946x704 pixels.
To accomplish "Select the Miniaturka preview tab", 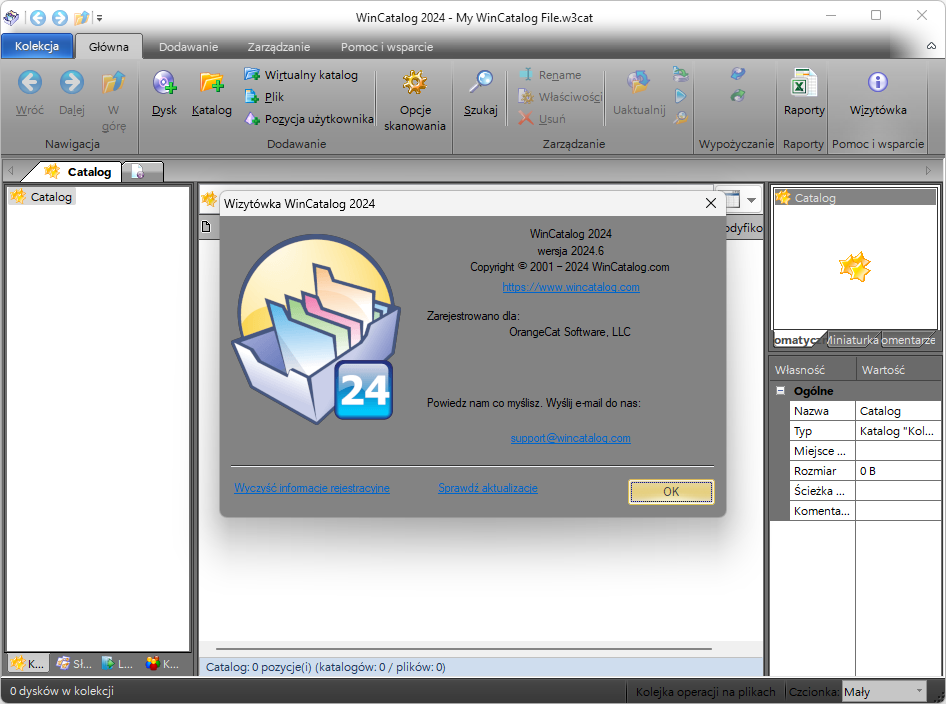I will (852, 340).
